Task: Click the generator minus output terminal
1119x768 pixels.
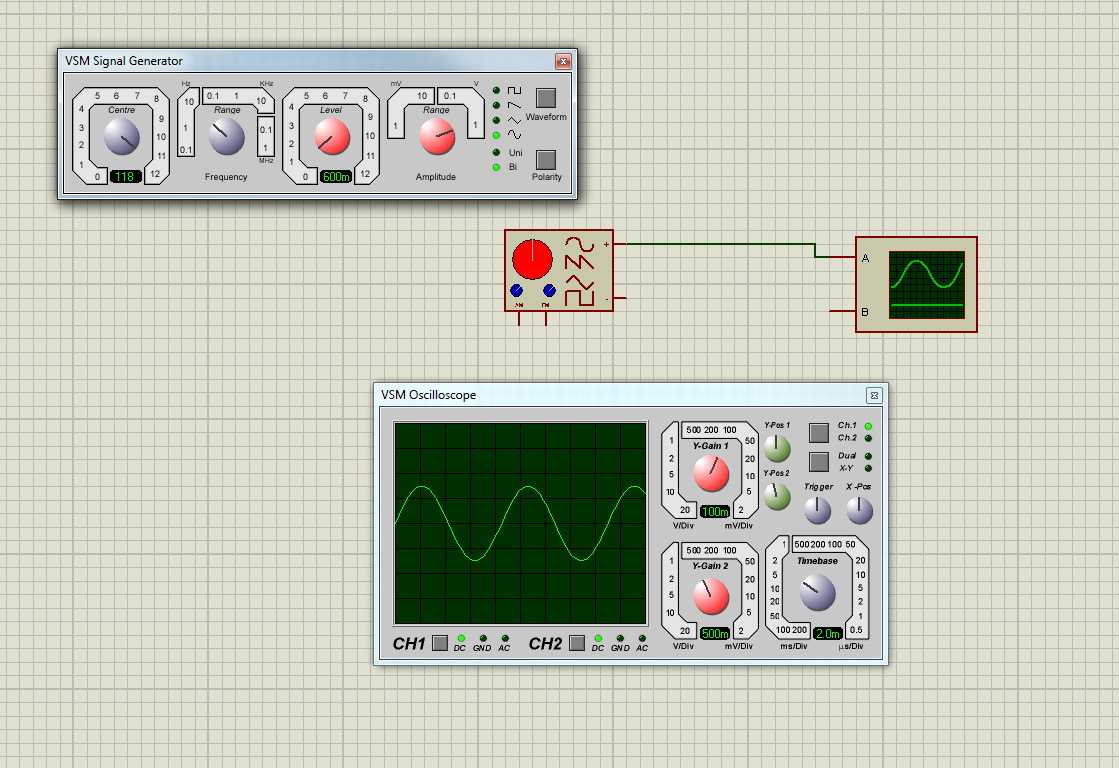Action: coord(619,298)
